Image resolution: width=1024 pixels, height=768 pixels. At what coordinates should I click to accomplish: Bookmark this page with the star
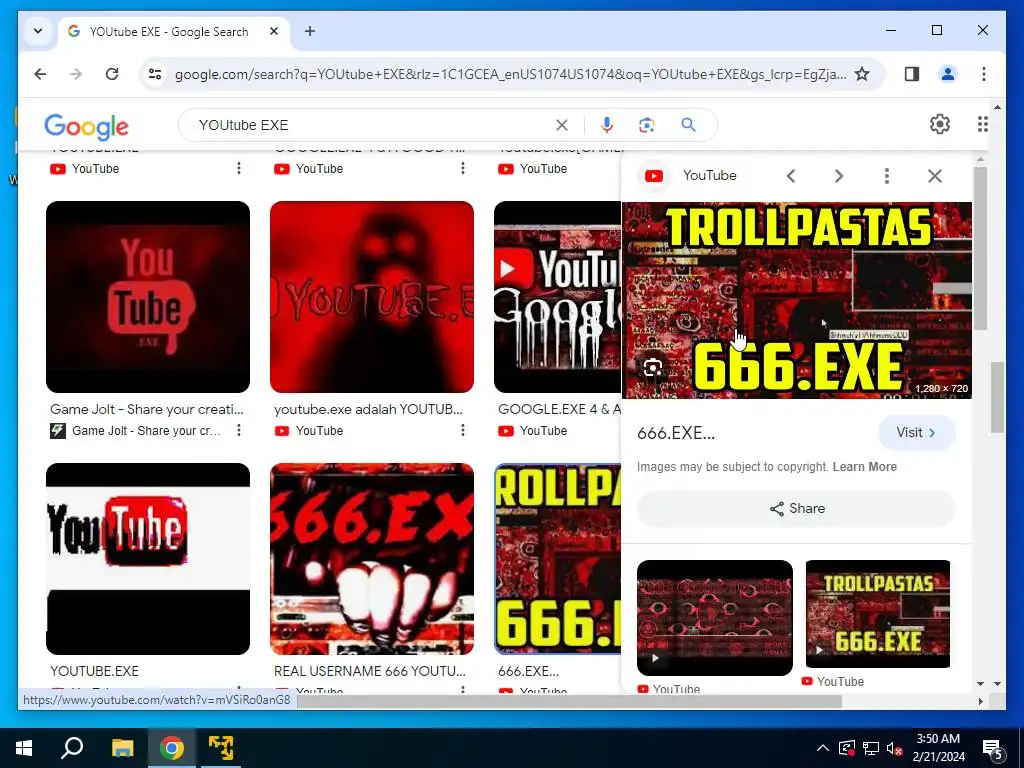[x=862, y=74]
